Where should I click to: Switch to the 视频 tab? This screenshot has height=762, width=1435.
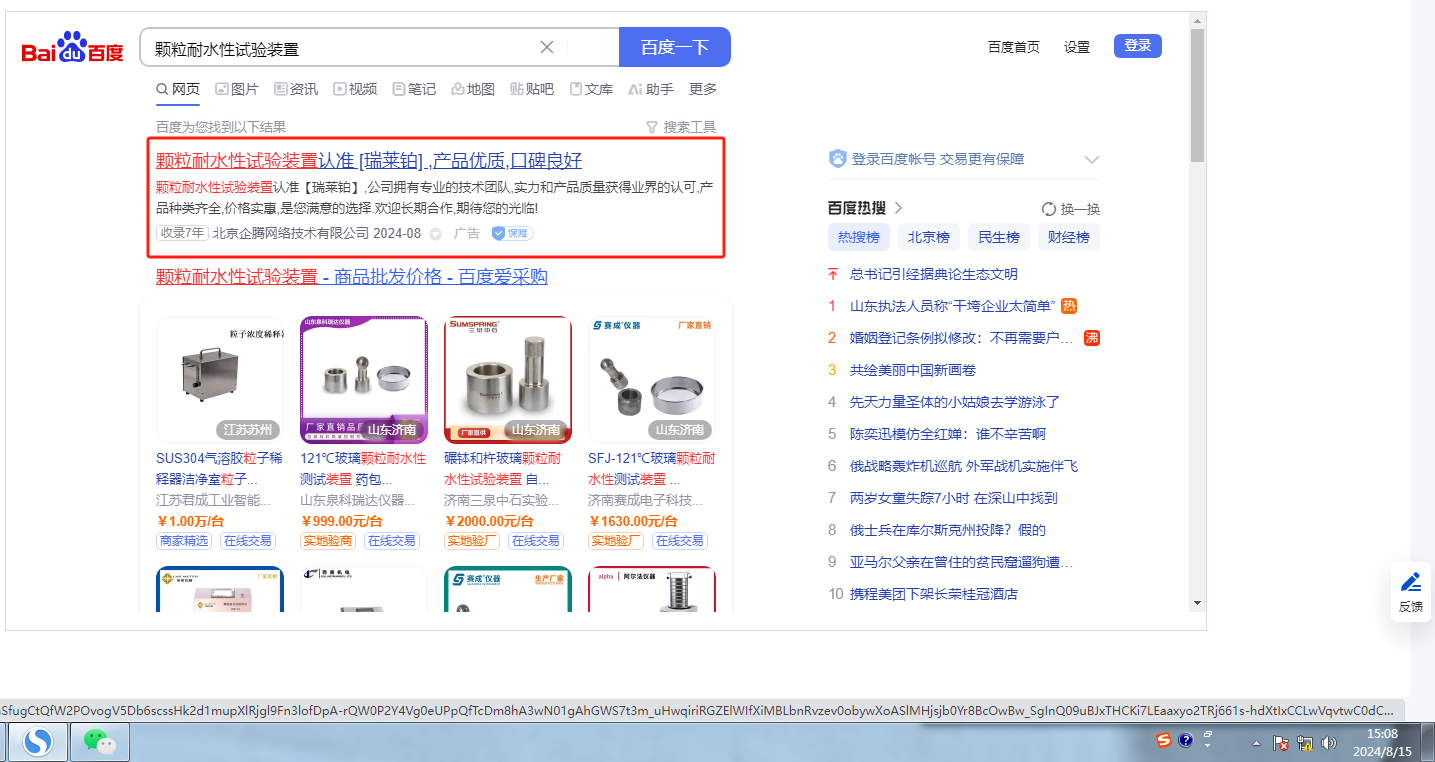point(355,89)
